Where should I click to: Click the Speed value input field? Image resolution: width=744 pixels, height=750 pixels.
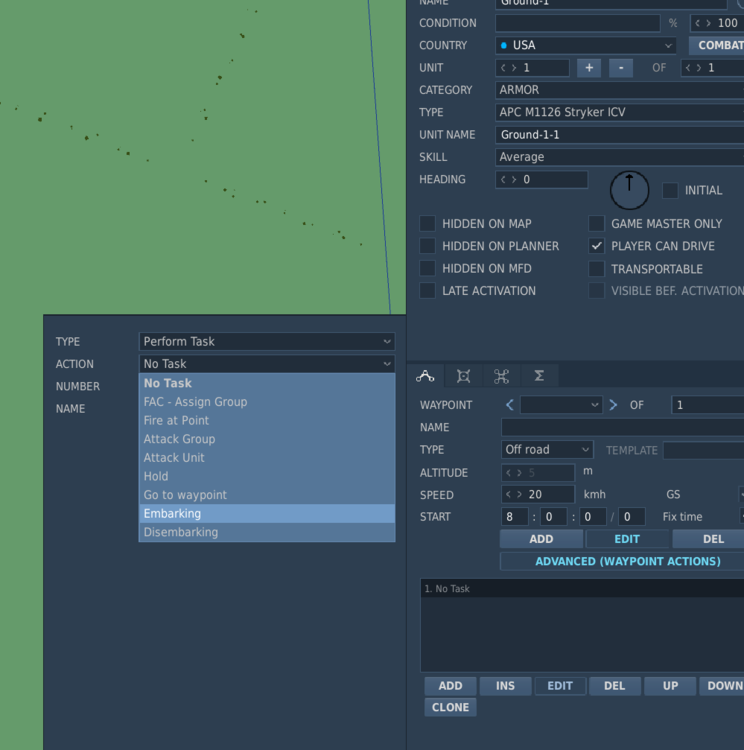546,495
